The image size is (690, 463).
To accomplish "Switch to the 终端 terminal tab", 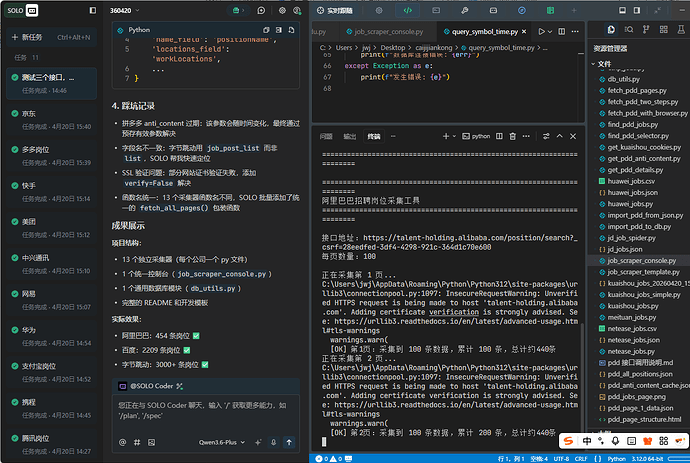I will point(374,136).
